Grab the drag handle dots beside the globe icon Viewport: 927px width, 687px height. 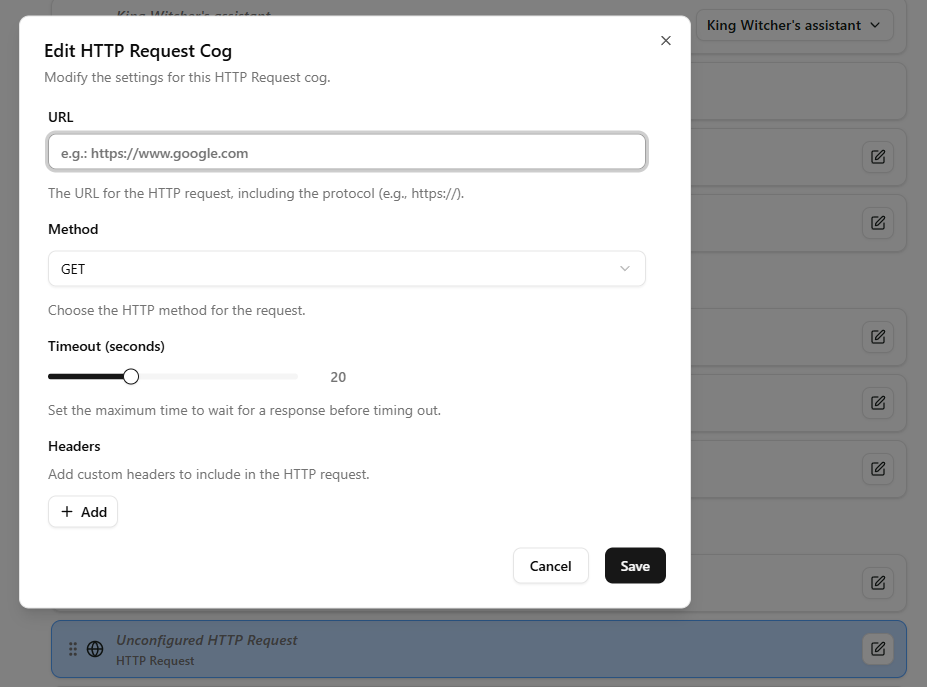[x=72, y=648]
